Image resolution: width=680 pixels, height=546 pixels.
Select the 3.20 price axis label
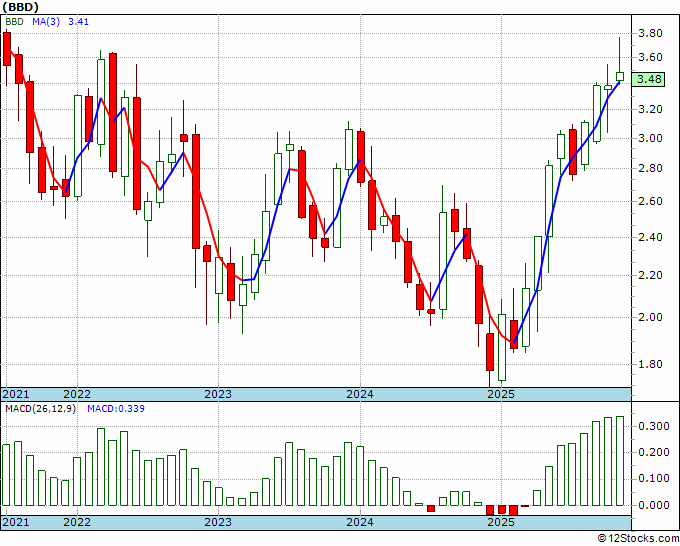(650, 109)
